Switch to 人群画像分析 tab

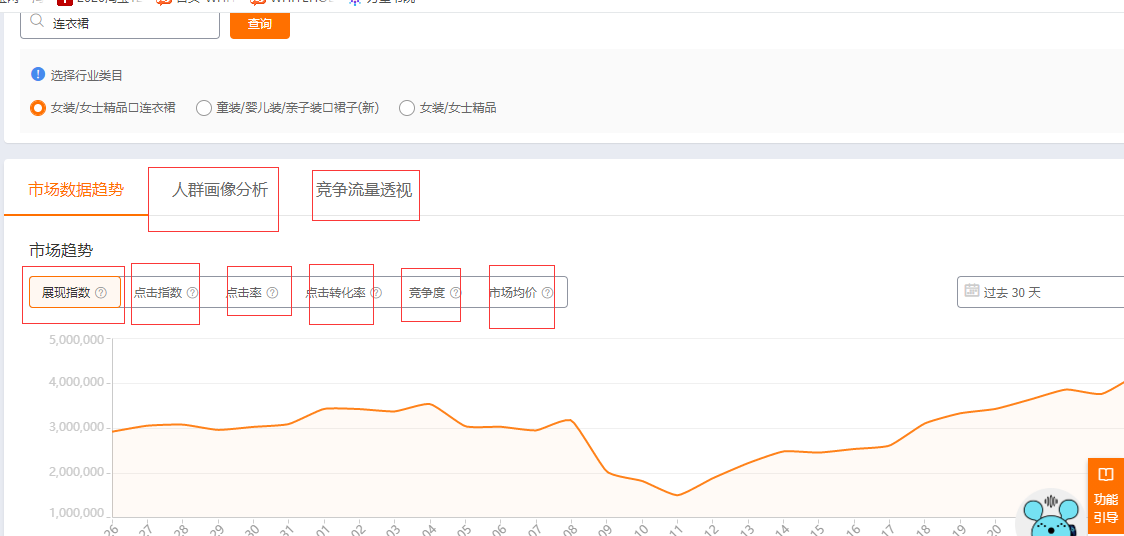pyautogui.click(x=219, y=190)
